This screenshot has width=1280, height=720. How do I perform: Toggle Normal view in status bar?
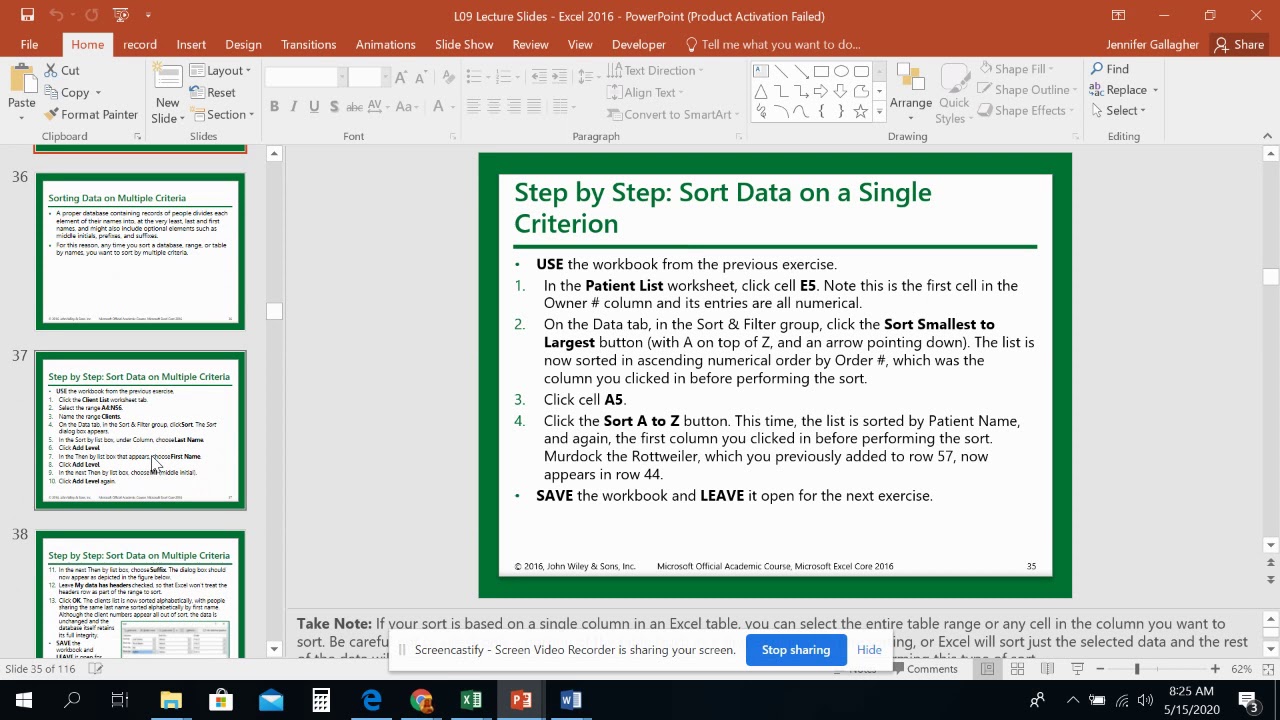[987, 669]
